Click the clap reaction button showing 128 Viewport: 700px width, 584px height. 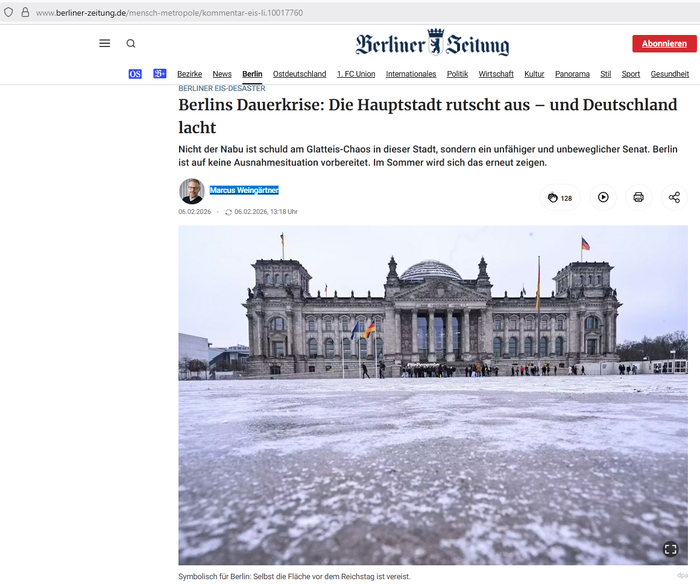560,198
